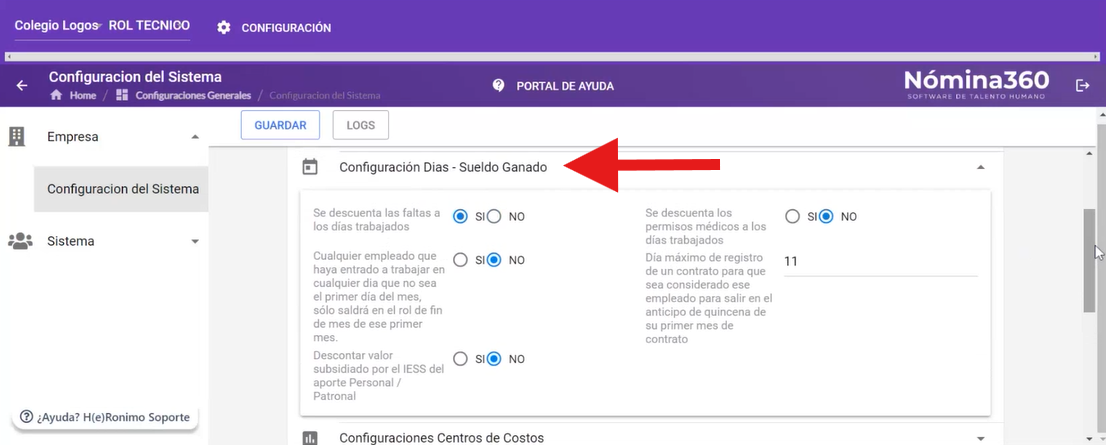Select NO for descontar valor subsidiado IESS
Screen dimensions: 1106x445
click(x=494, y=359)
